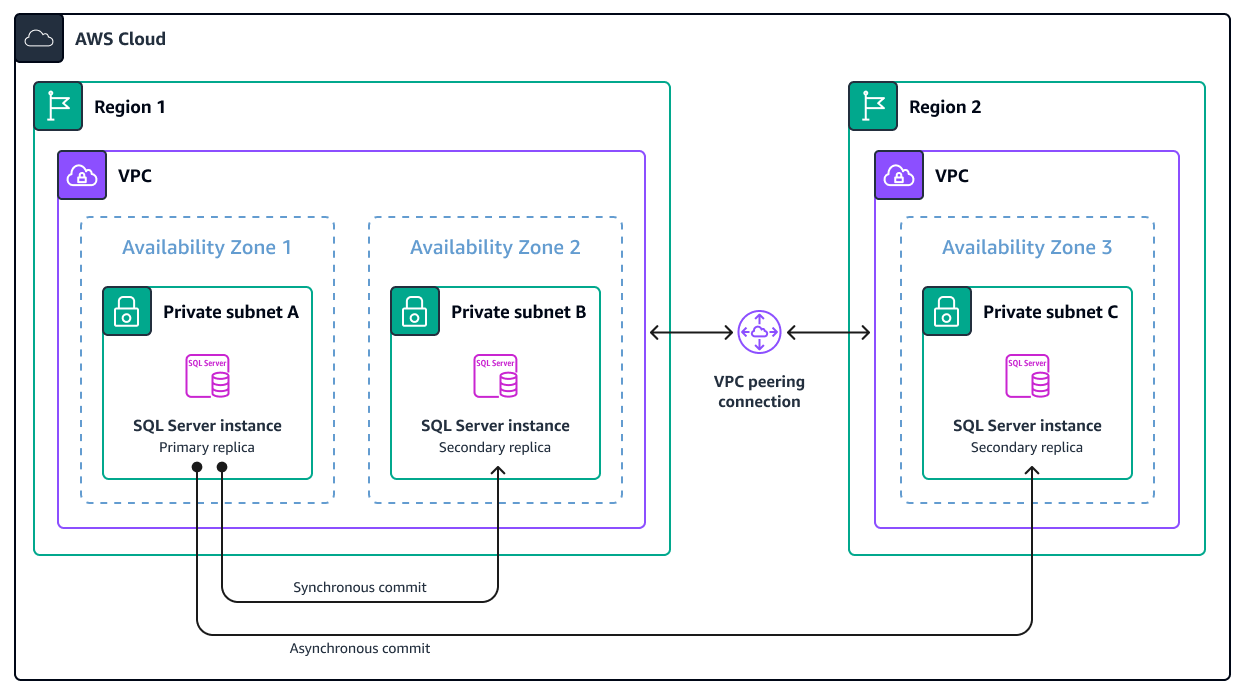Select the SQL Server icon in subnet C
Viewport: 1247px width, 694px height.
(1027, 375)
